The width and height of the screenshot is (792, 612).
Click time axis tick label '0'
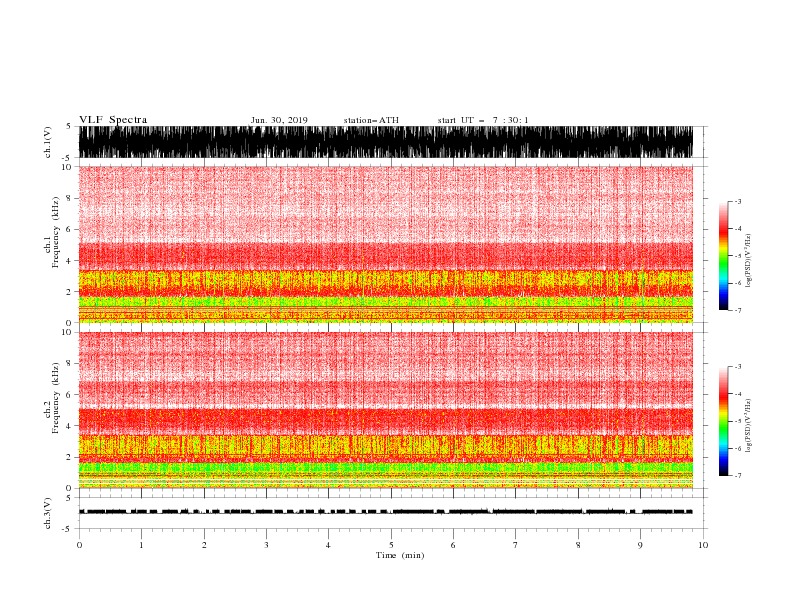(79, 545)
